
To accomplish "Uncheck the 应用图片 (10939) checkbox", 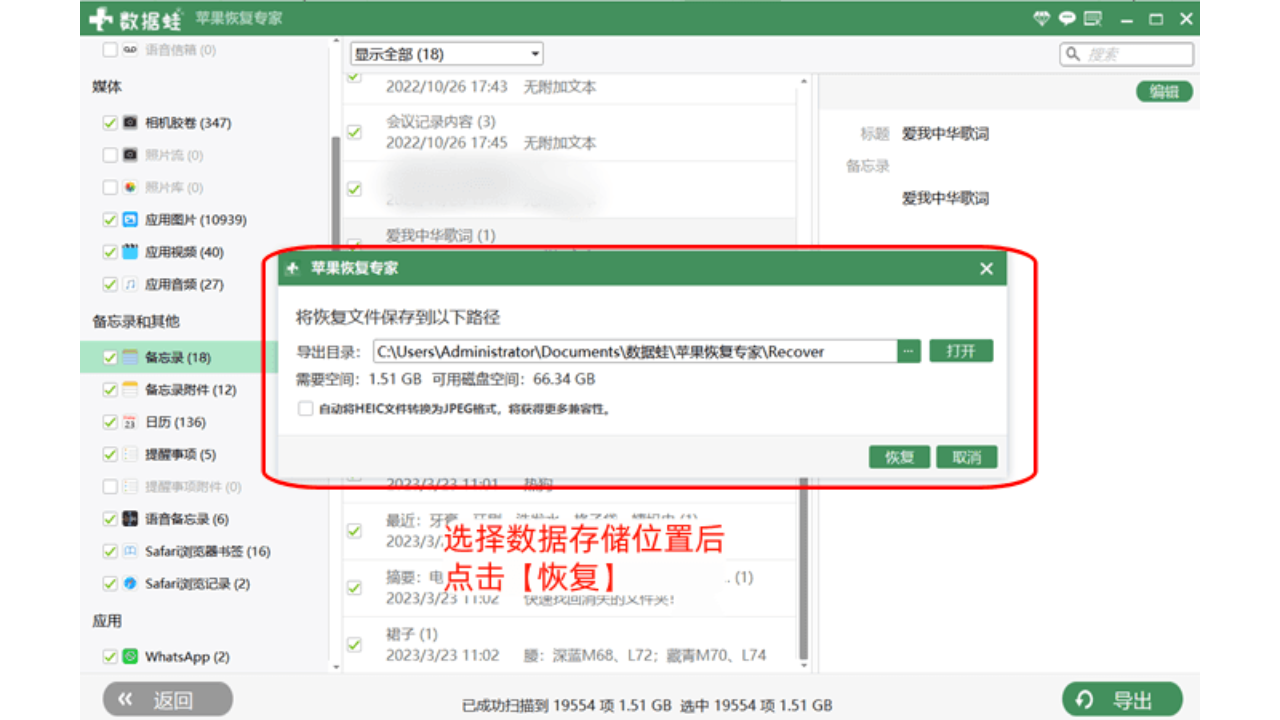I will click(x=110, y=220).
